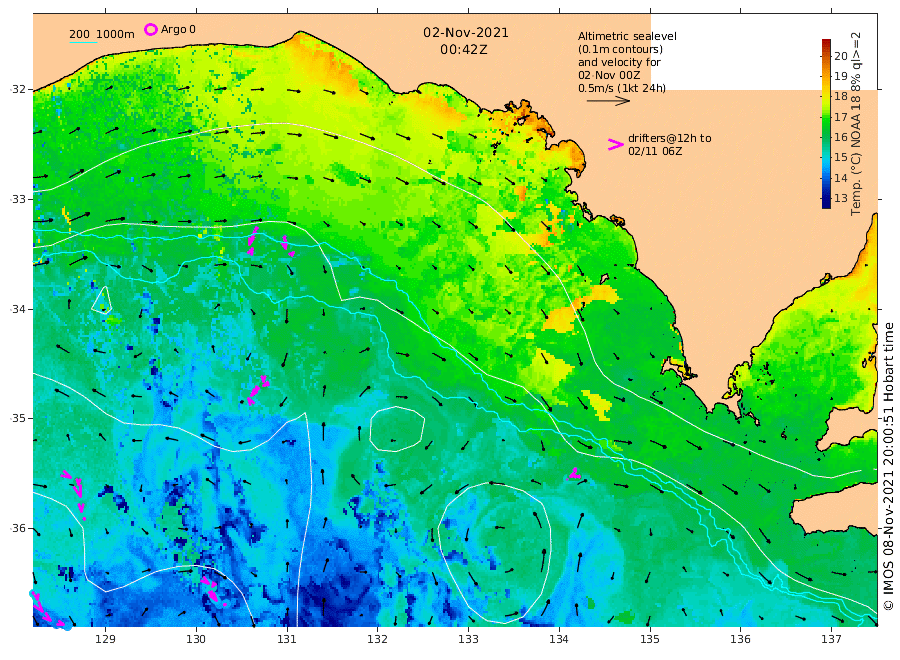Viewport: 900px width, 660px height.
Task: Click the magenta drifter track near 128.7E, 35.7S
Action: pyautogui.click(x=75, y=494)
